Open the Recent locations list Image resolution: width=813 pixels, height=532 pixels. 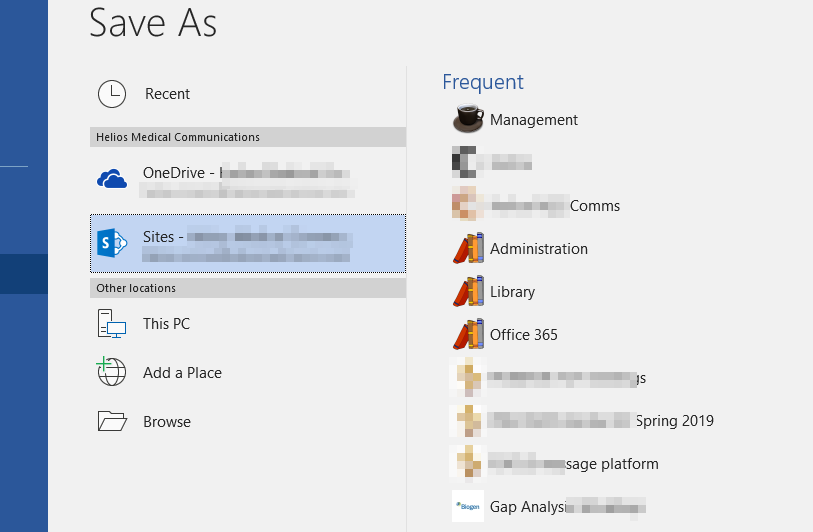(167, 94)
